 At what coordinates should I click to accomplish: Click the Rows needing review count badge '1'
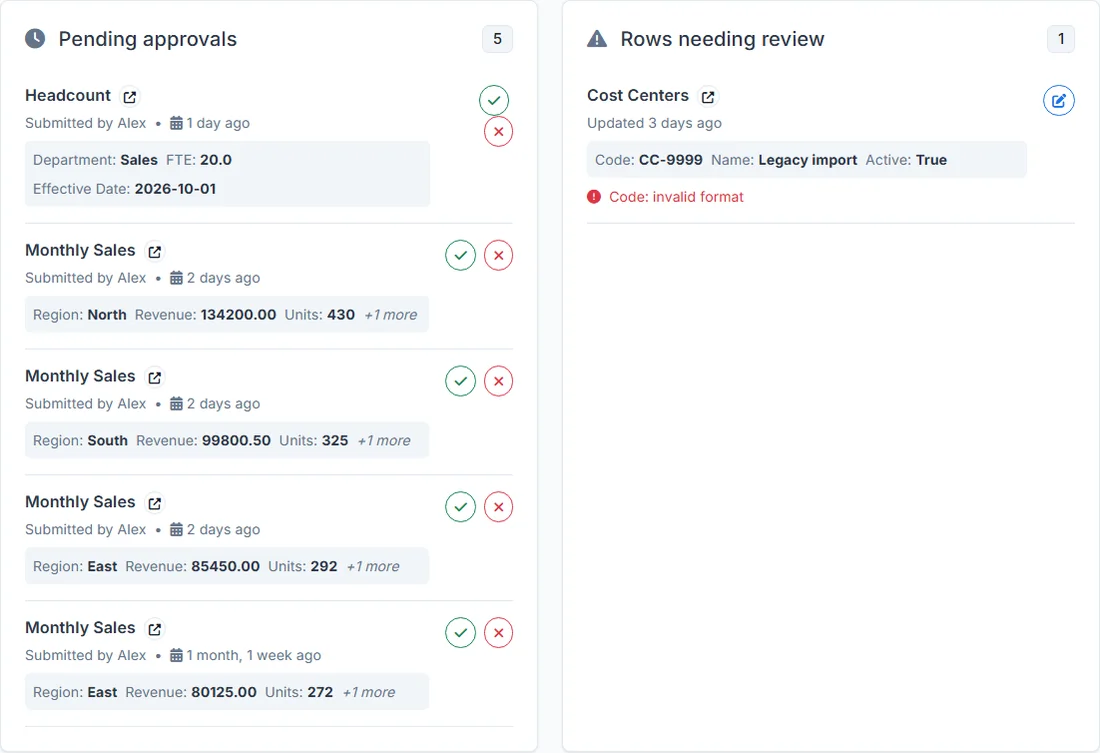pos(1061,39)
